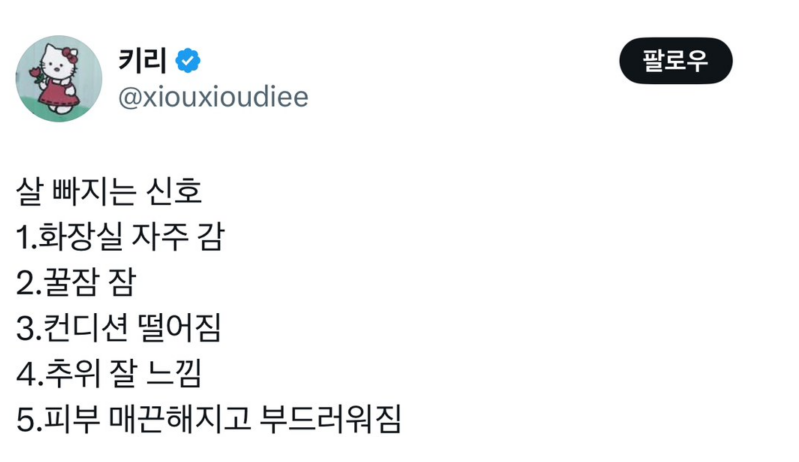Click the word 빠지는 in the heading
This screenshot has width=799, height=462.
click(96, 191)
